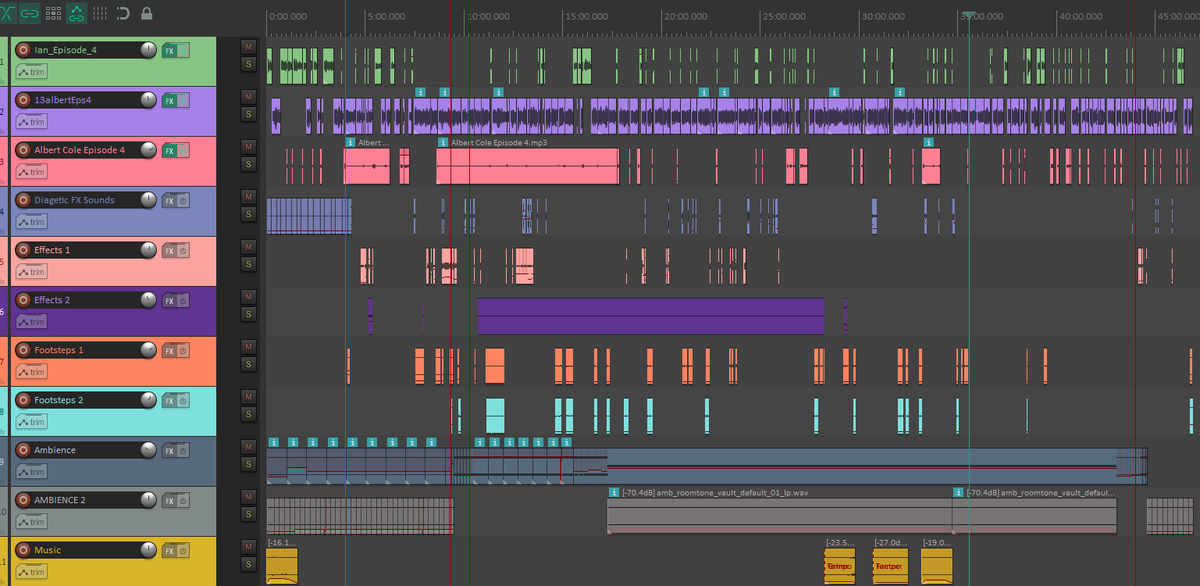Arm Albert Cole Episode 4 track for recording

tap(23, 150)
